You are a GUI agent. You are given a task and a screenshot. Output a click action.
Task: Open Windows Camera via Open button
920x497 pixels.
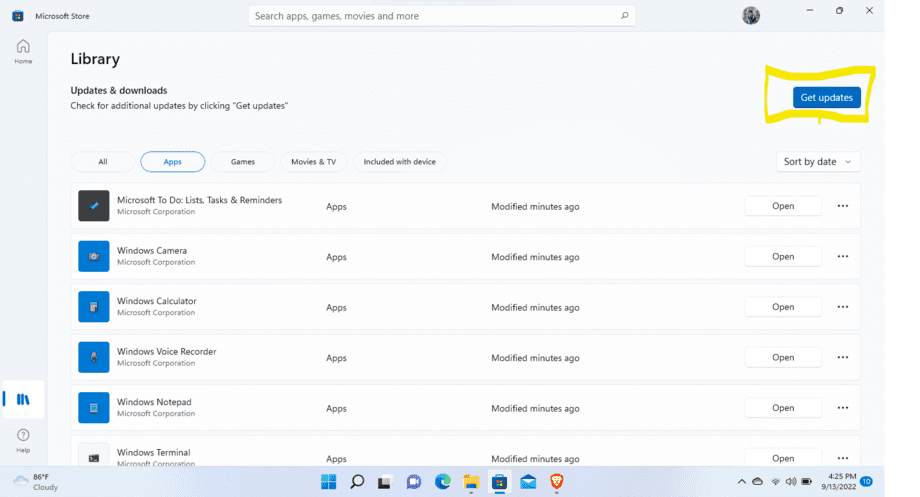click(783, 256)
